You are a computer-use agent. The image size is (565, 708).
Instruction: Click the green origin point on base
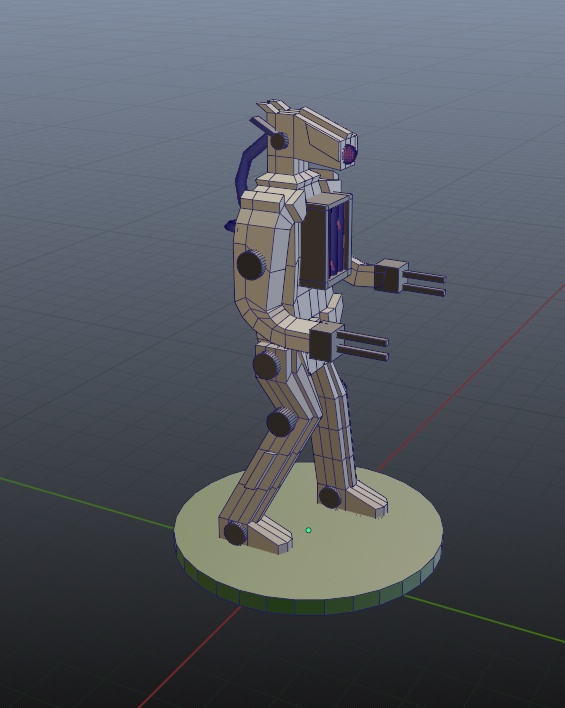point(308,530)
